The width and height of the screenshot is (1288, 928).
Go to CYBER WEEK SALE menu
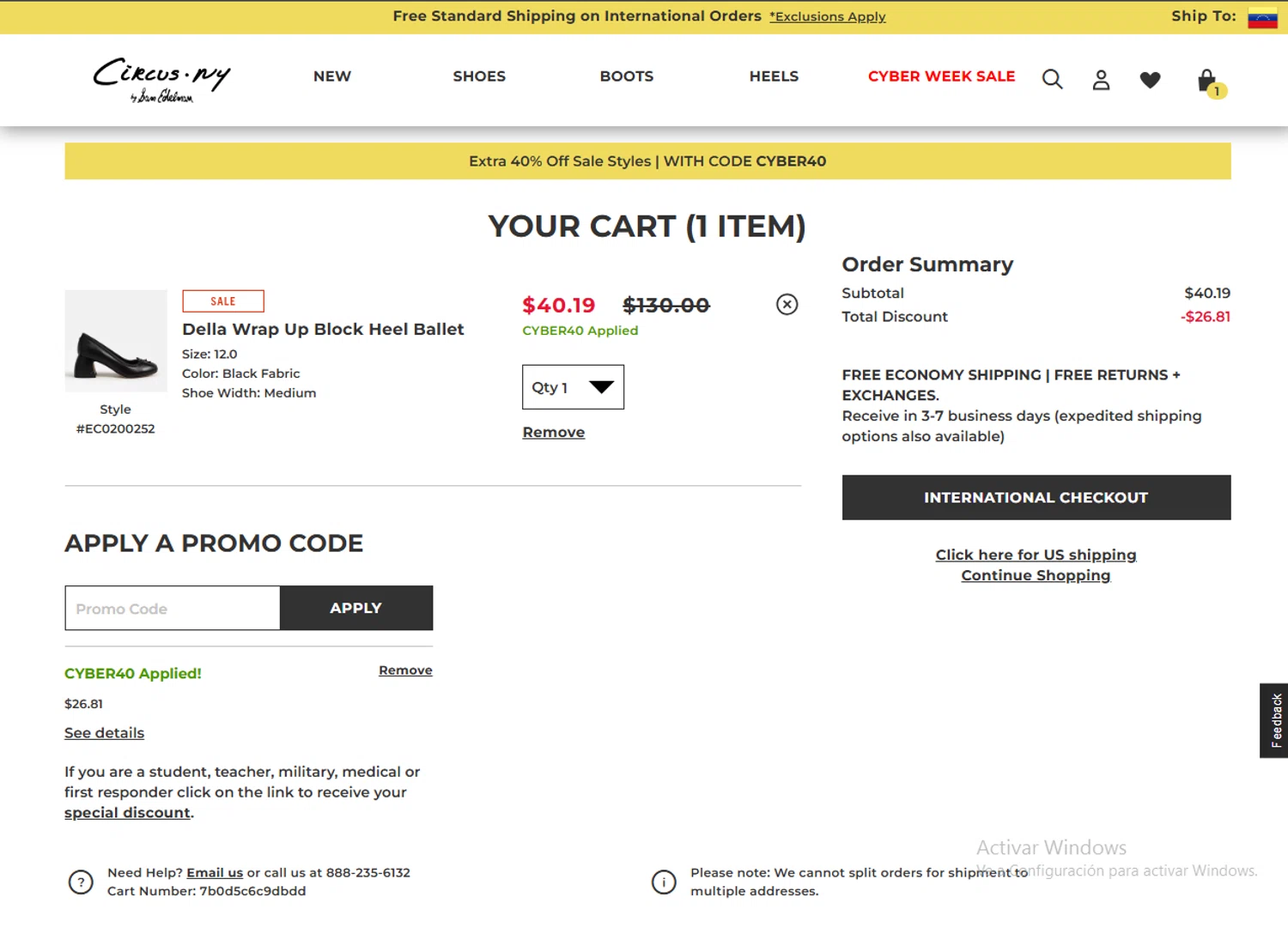pos(941,76)
